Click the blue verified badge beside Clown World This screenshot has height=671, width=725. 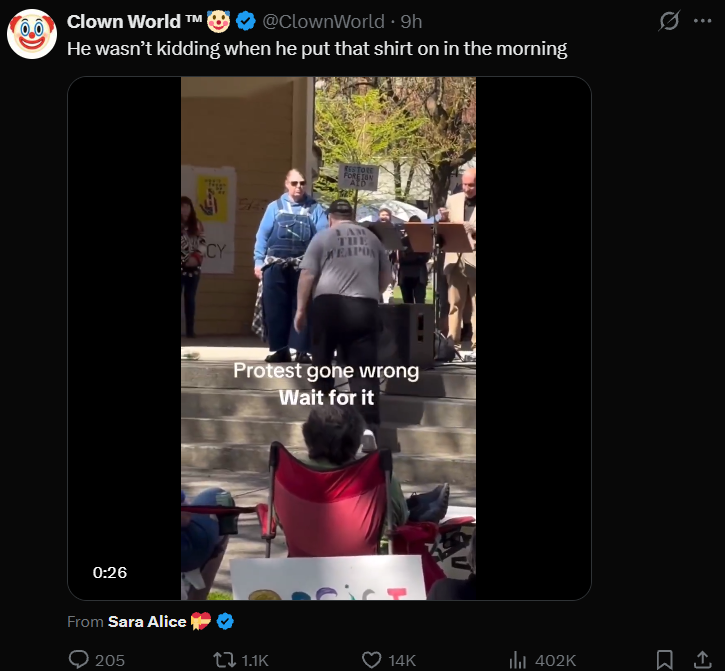246,21
